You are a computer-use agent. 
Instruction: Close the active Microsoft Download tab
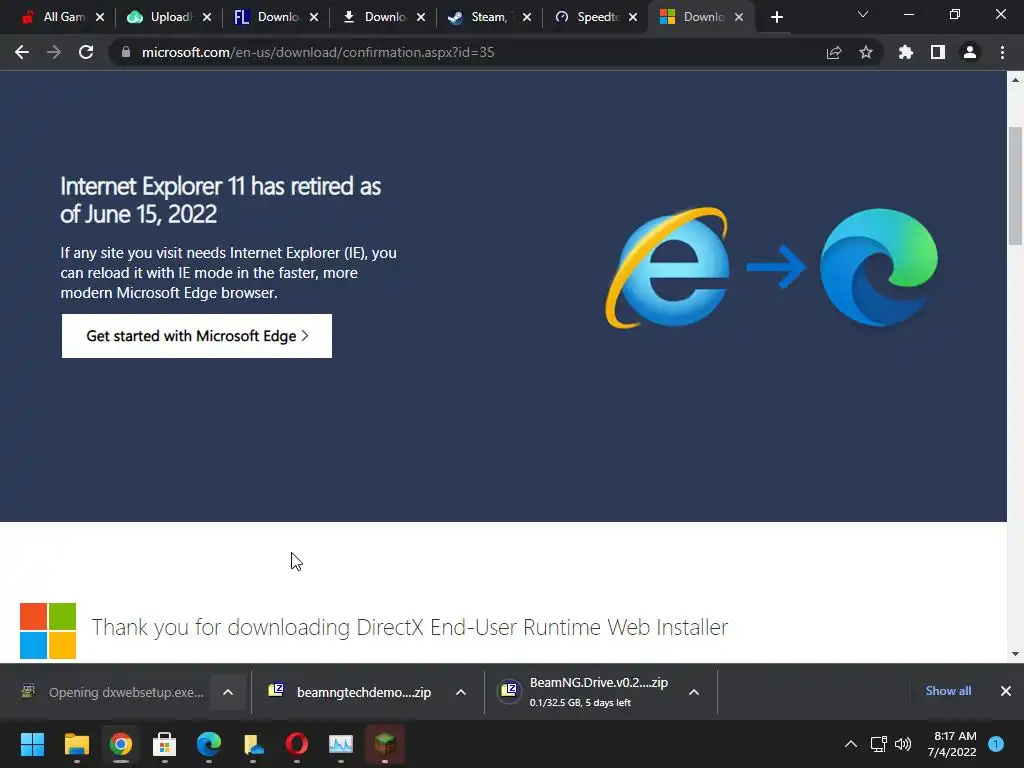739,17
